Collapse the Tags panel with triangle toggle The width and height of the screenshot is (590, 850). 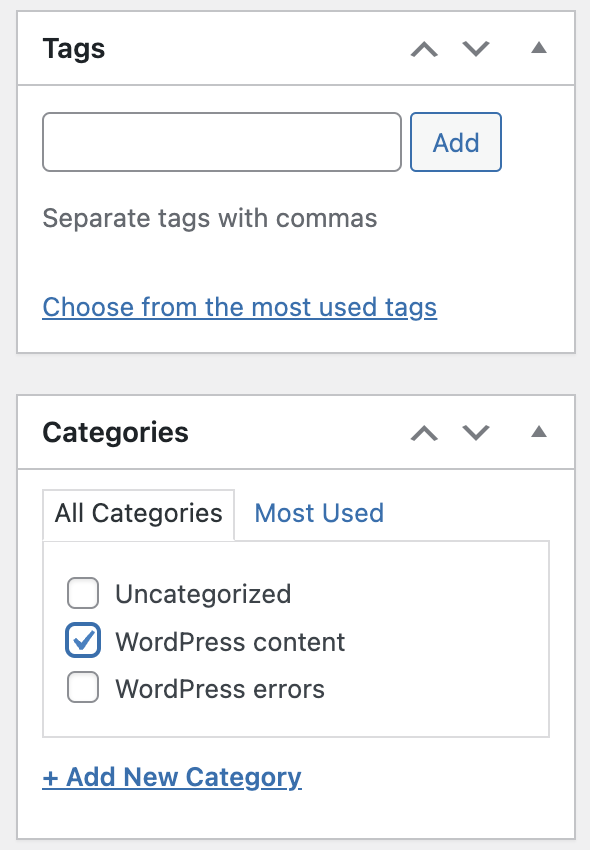tap(538, 48)
